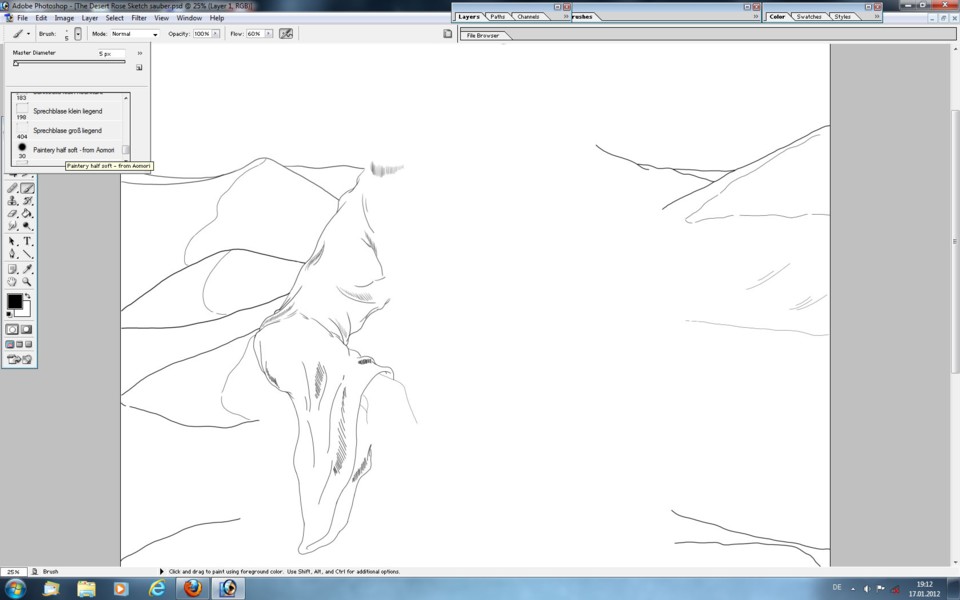
Task: Select the Zoom magnifier tool
Action: [x=27, y=282]
